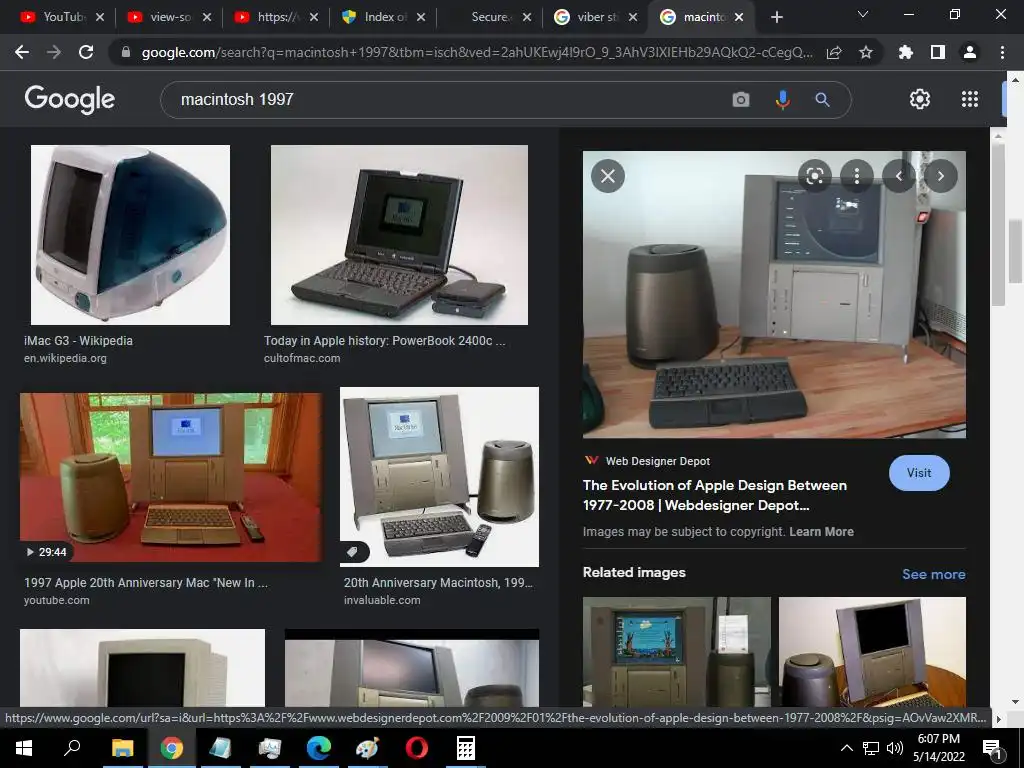The width and height of the screenshot is (1024, 768).
Task: Open 20th Anniversary Macintosh result title
Action: click(438, 583)
